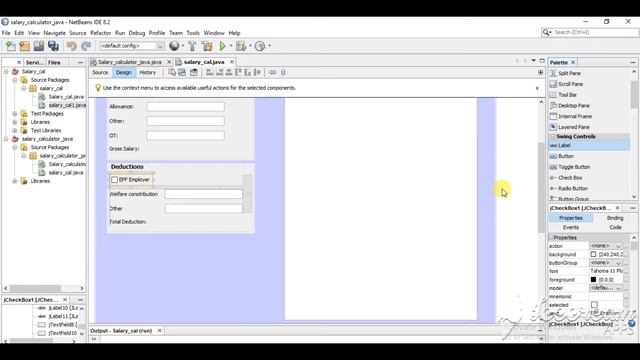
Task: Open the Binding properties tab
Action: 615,218
